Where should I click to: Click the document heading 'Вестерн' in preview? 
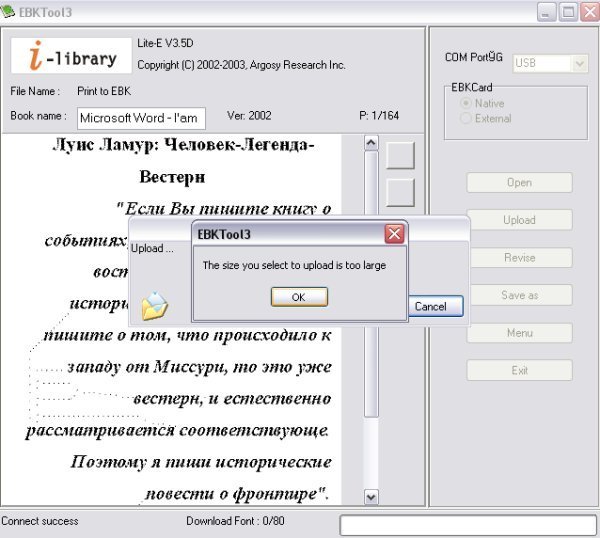tap(172, 177)
